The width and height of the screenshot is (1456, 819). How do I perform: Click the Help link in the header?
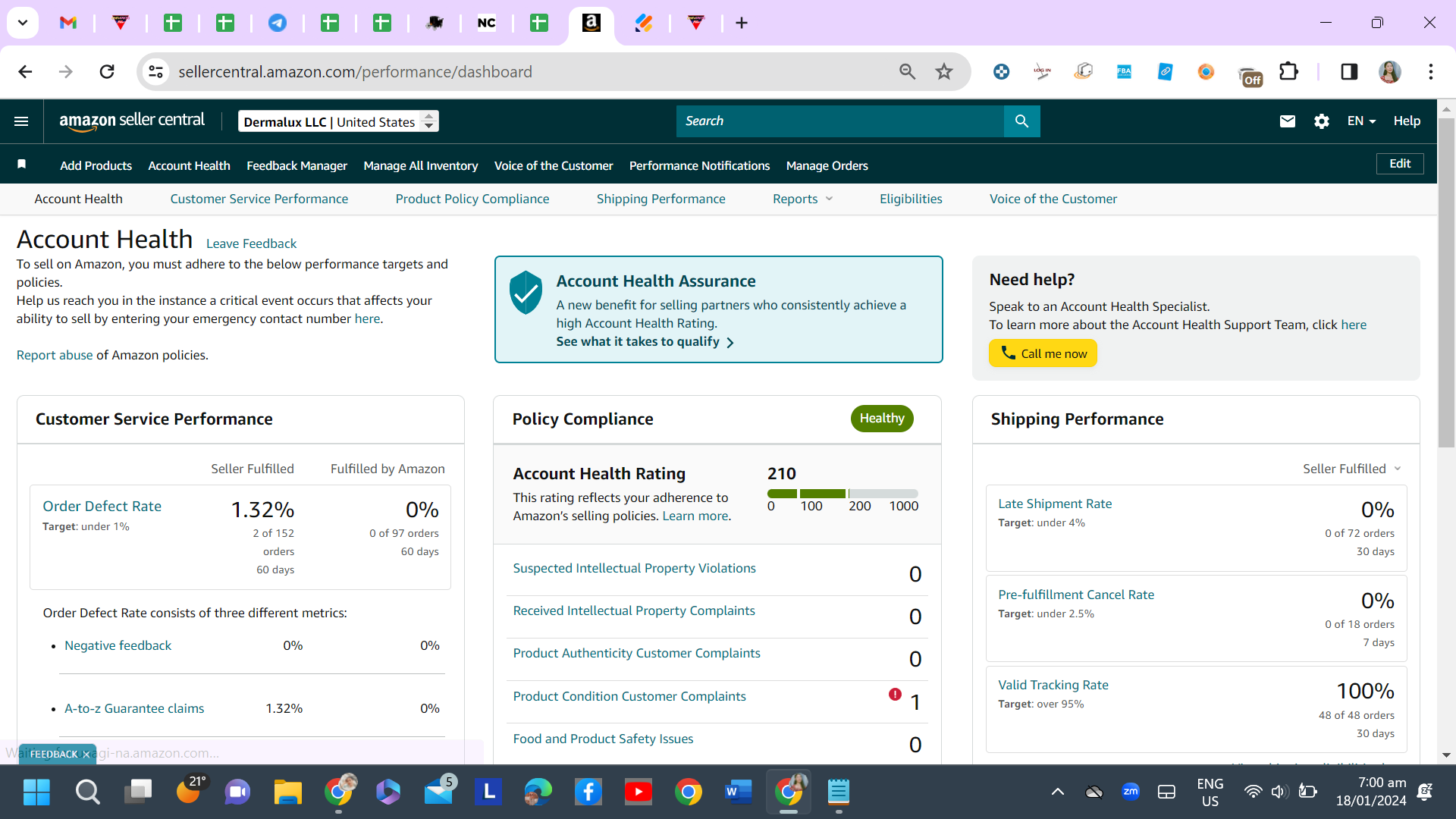[1407, 121]
